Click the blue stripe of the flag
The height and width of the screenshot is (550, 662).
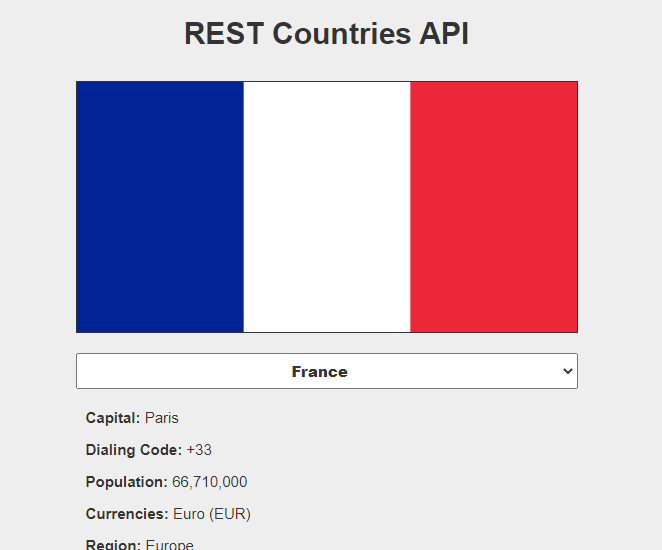(160, 207)
